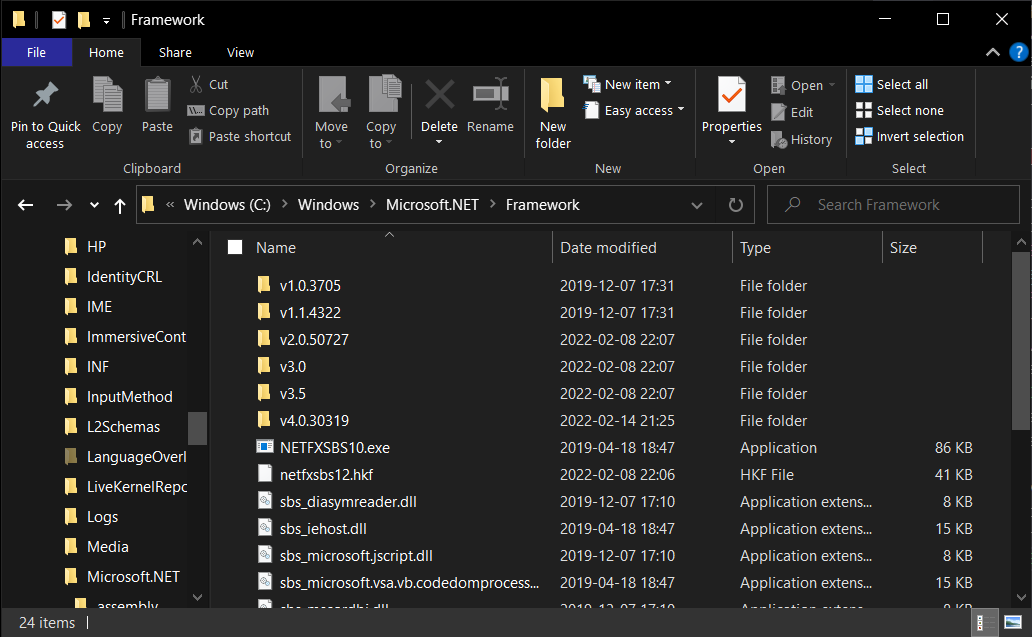Screen dimensions: 1032x637
Task: Select the sbs_iehost.dll file
Action: [x=323, y=528]
